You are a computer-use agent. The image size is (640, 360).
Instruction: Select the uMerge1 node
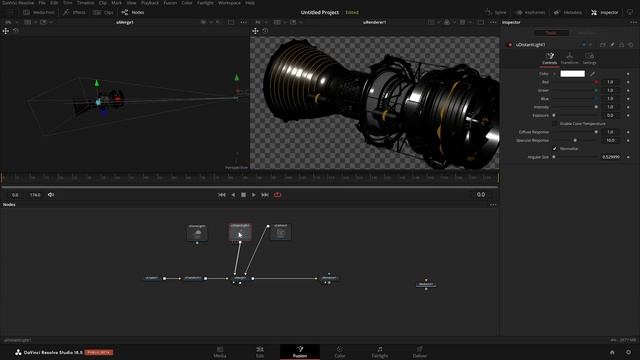tap(240, 278)
